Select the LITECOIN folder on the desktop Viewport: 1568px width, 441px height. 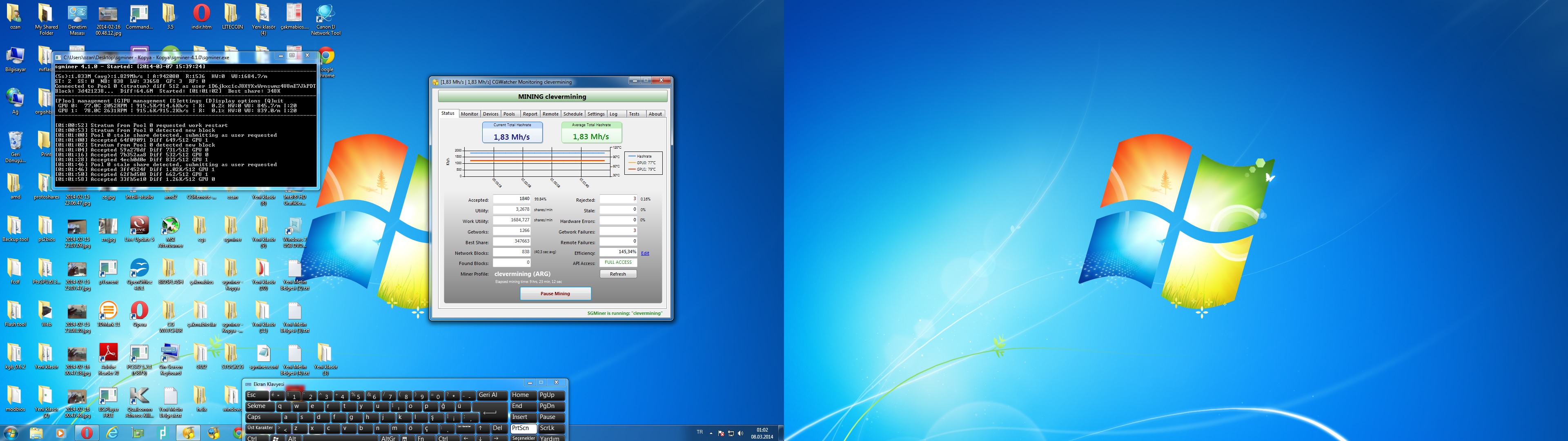[232, 16]
